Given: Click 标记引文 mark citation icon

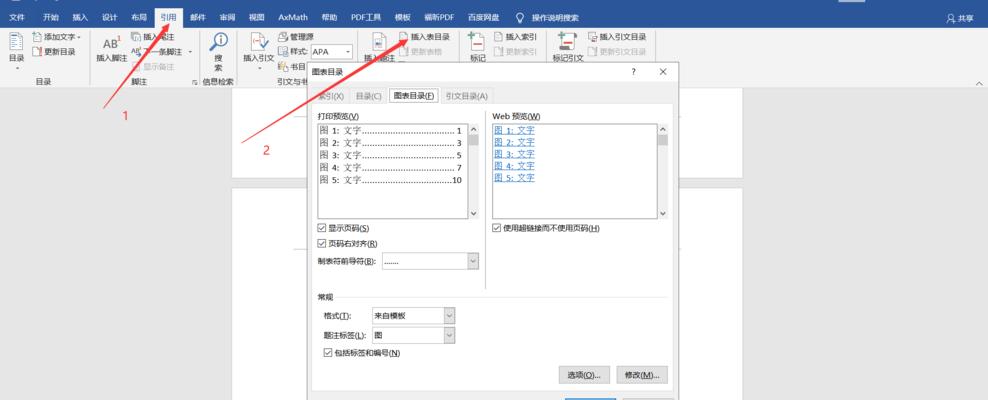Looking at the screenshot, I should (x=567, y=42).
